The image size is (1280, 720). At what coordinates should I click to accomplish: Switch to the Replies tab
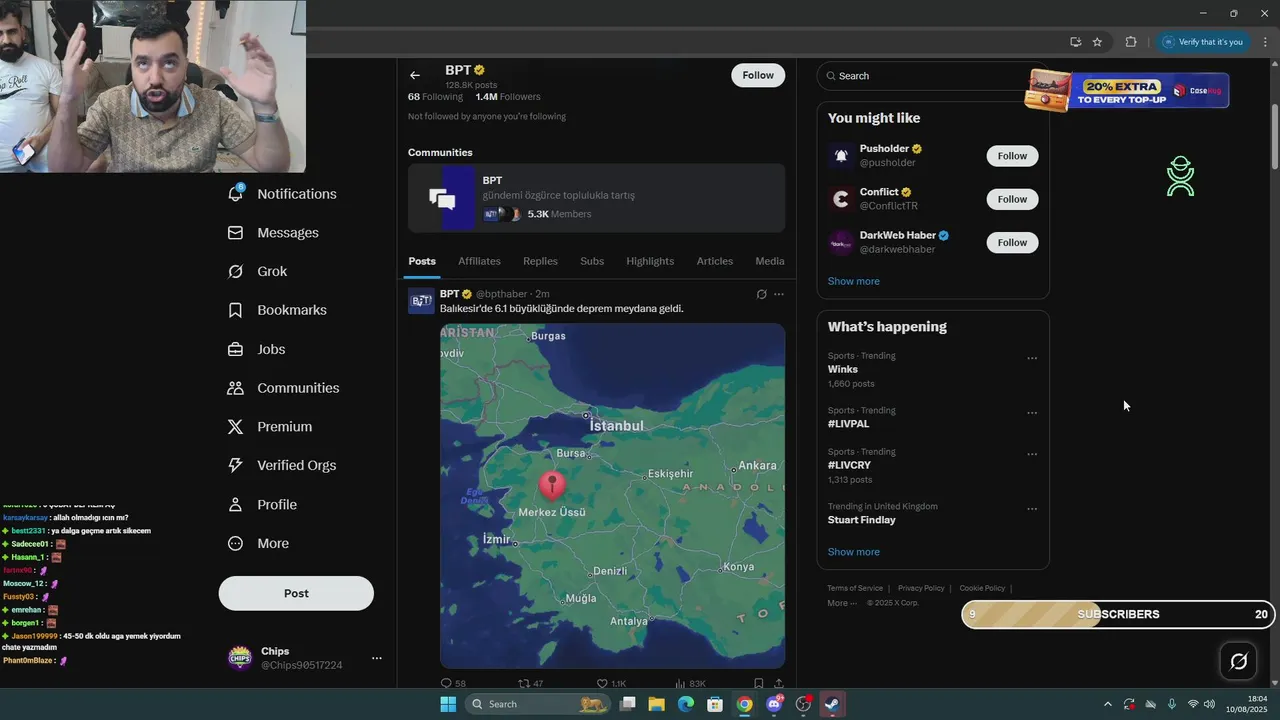pos(540,261)
